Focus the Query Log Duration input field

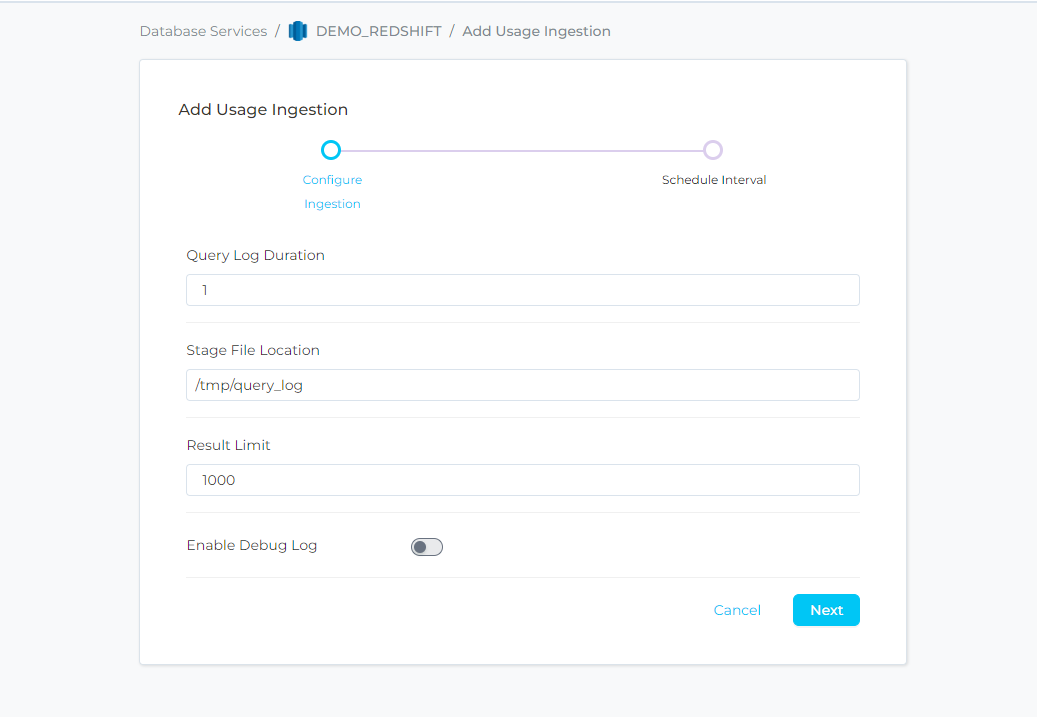click(522, 290)
